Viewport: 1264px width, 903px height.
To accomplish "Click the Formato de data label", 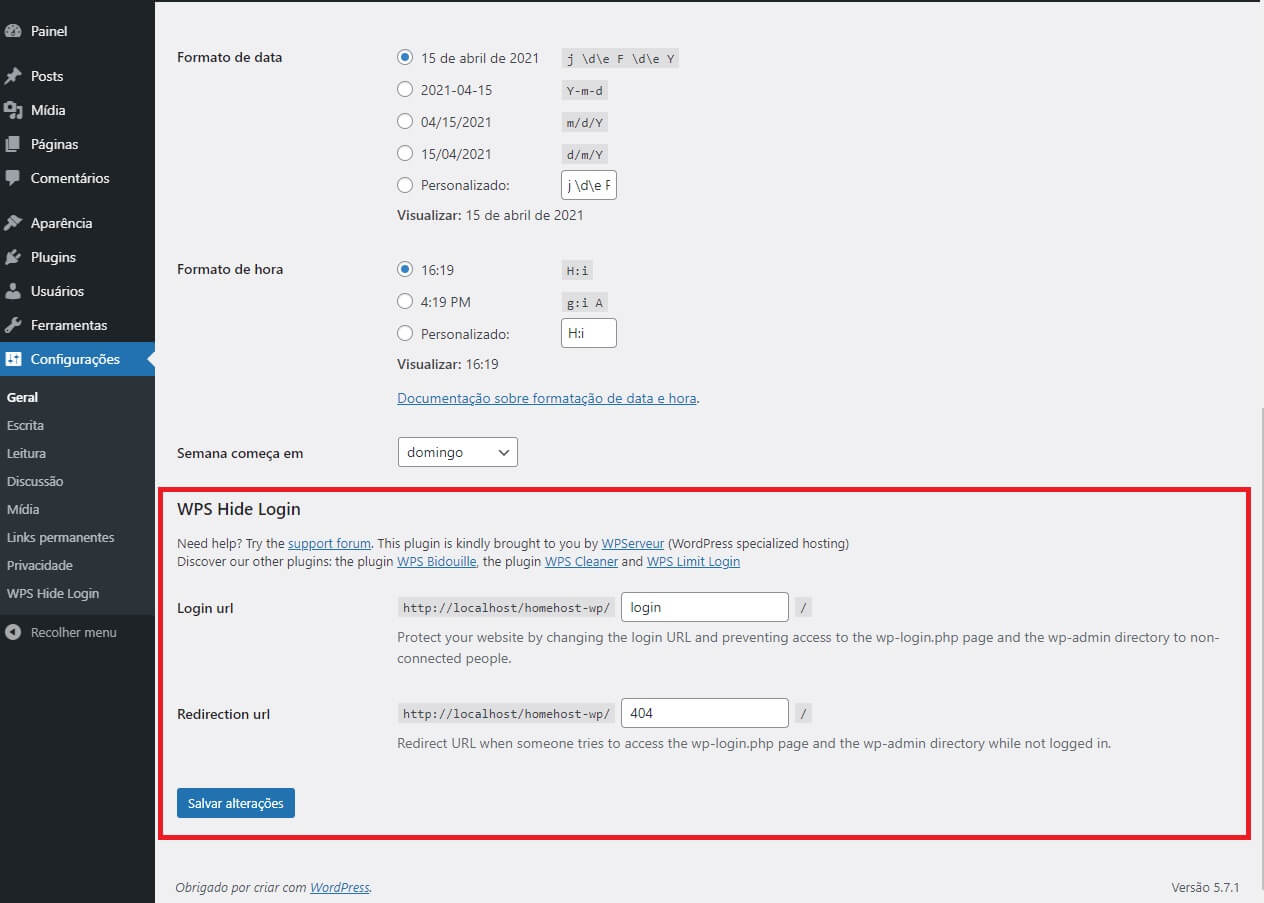I will click(x=230, y=57).
